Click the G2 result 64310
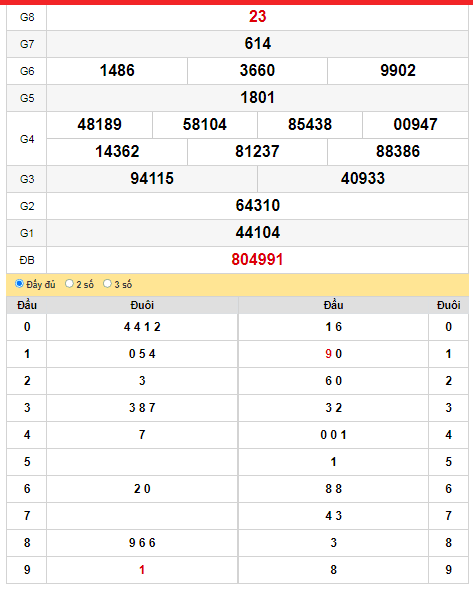Screen dimensions: 473x589 (x=257, y=205)
